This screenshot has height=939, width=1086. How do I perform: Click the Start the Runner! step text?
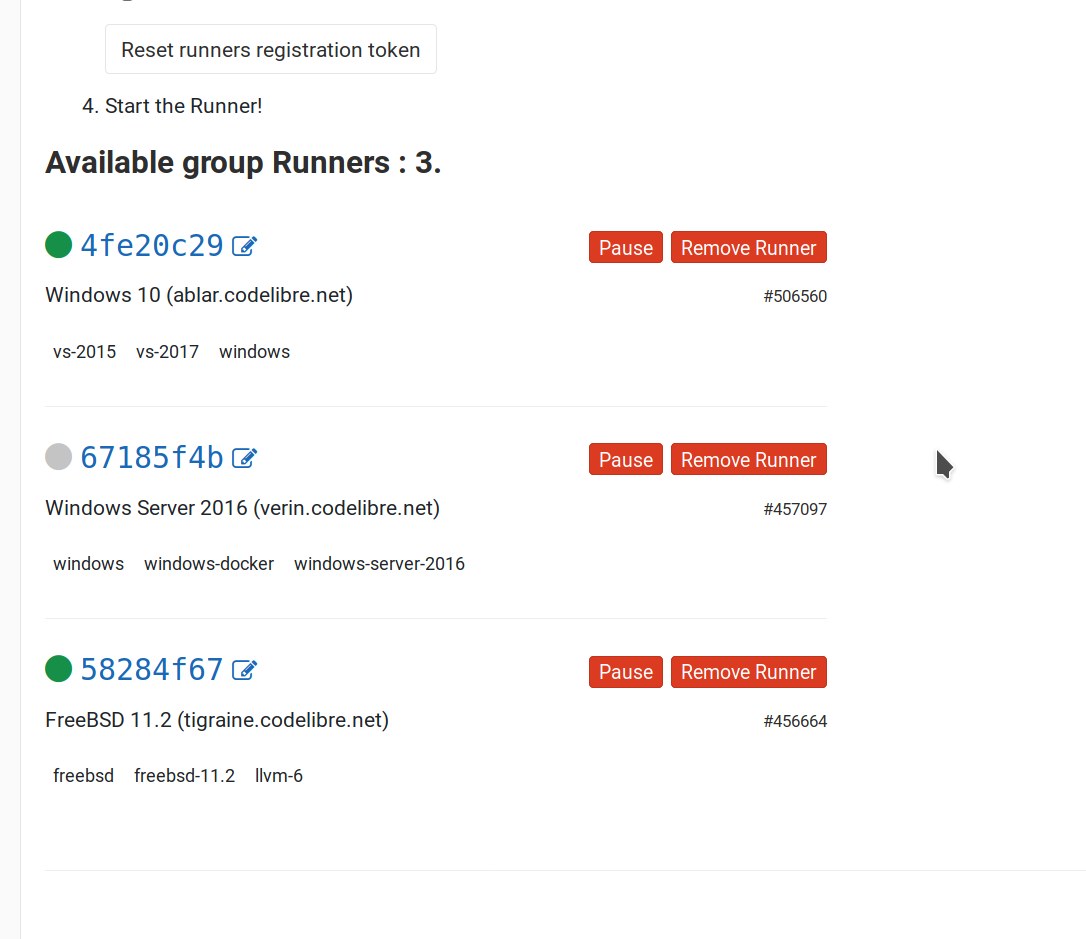(184, 106)
